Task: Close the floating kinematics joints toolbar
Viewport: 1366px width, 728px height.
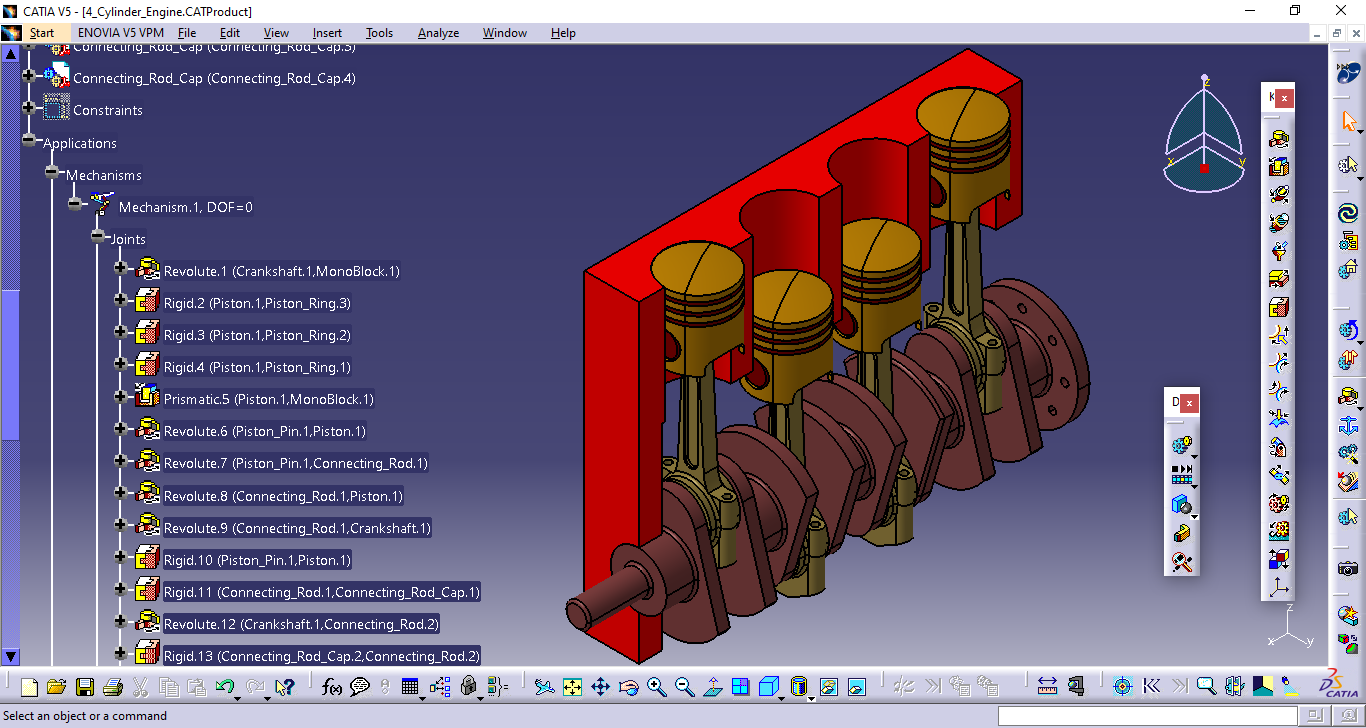Action: tap(1285, 98)
